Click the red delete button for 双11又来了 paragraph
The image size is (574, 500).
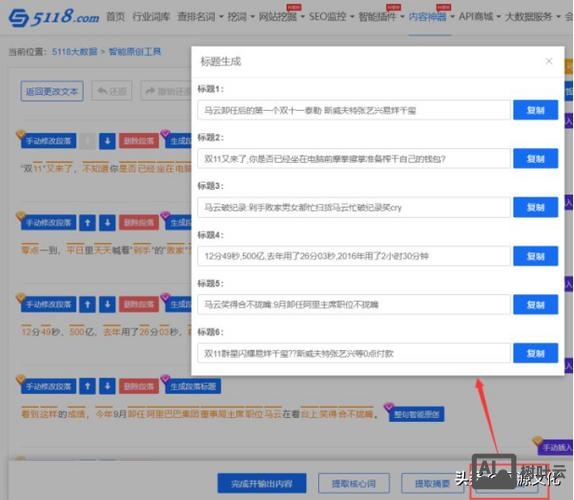coord(139,141)
